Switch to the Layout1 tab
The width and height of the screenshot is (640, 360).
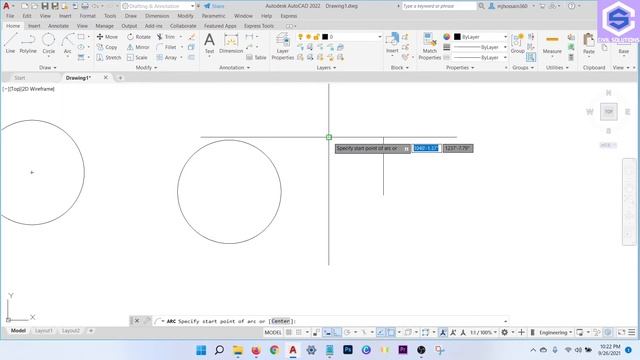click(44, 331)
